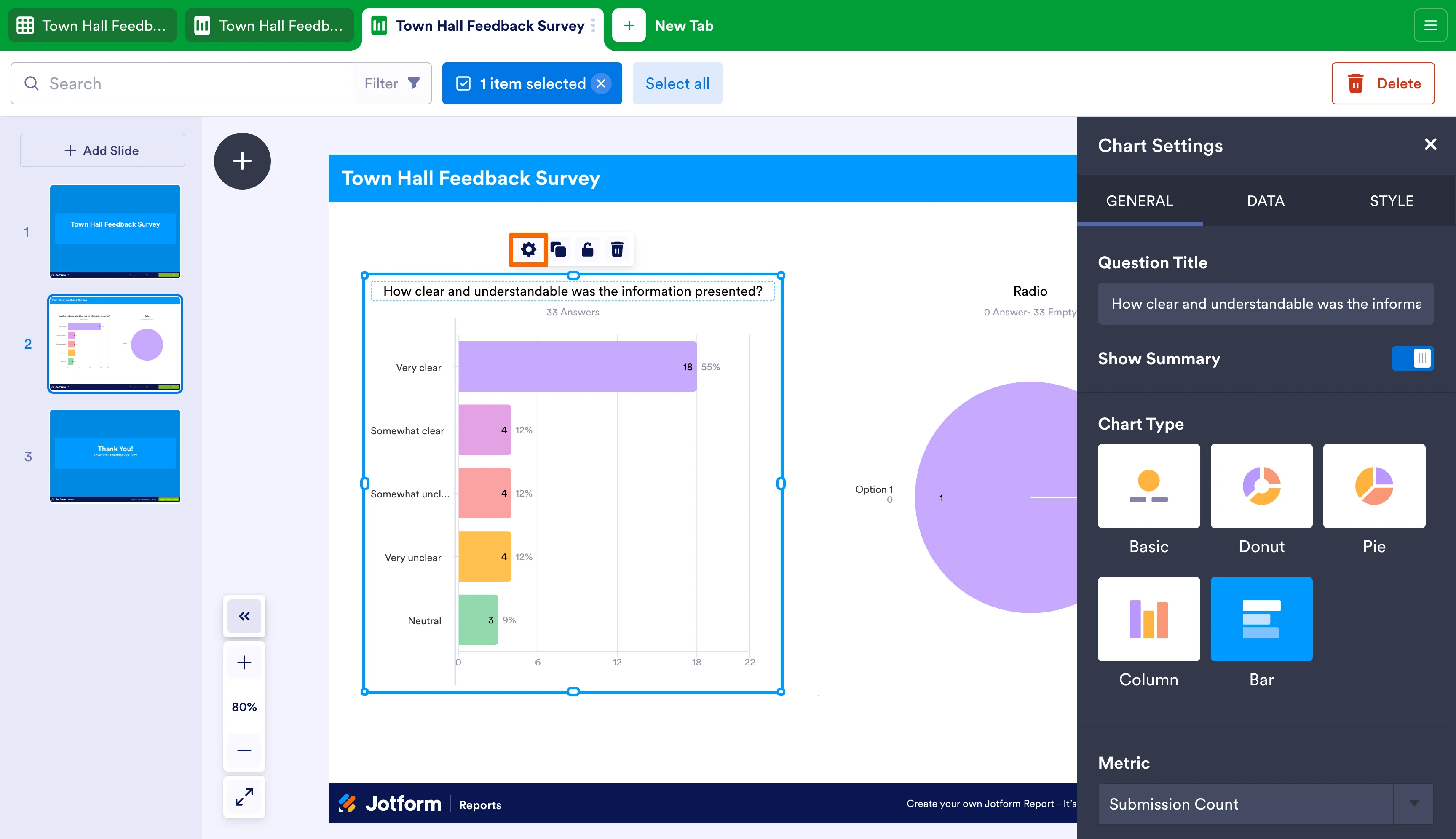The image size is (1456, 839).
Task: Select the Basic chart type
Action: 1148,486
